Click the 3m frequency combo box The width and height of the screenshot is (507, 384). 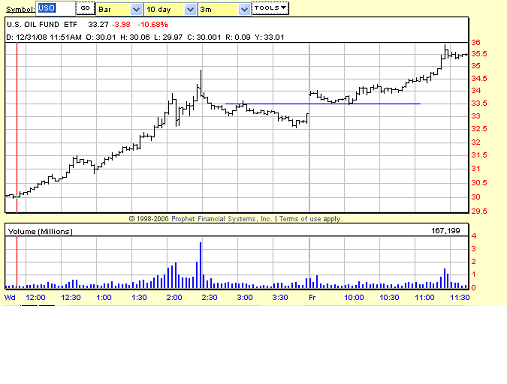pos(224,9)
